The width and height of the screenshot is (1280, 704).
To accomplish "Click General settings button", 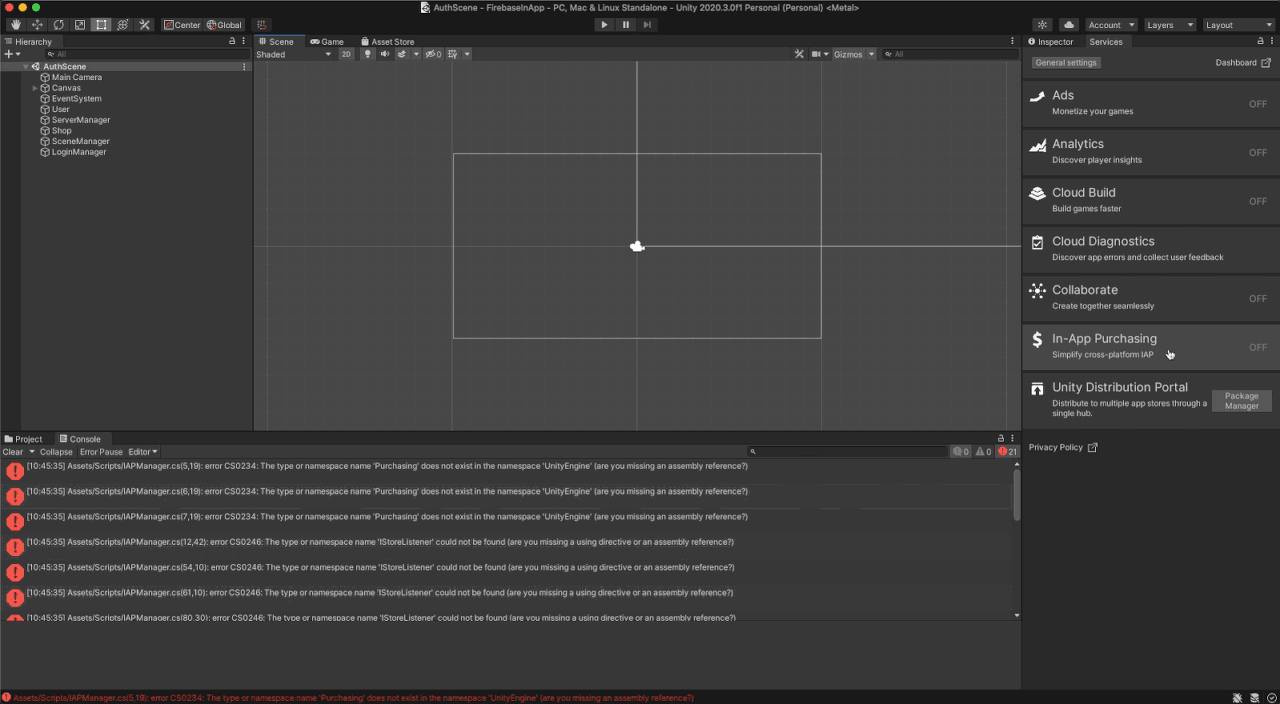I will click(1066, 63).
